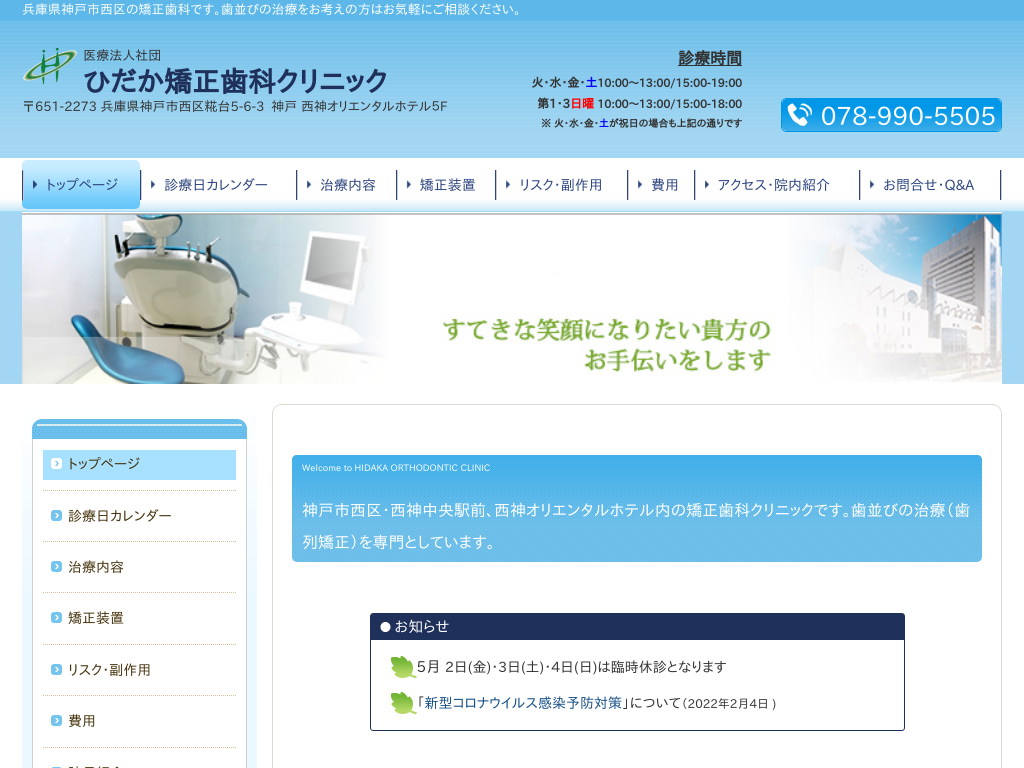Click the お知らせ header bar

click(x=637, y=627)
